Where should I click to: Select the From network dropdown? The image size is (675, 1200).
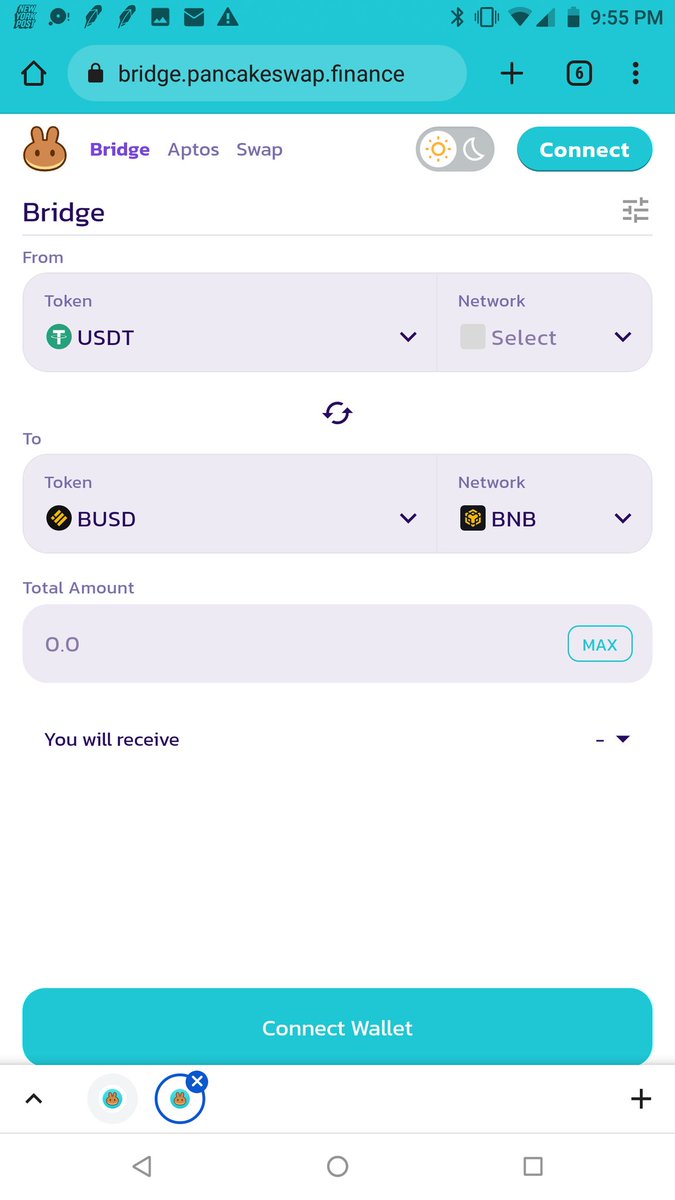545,337
